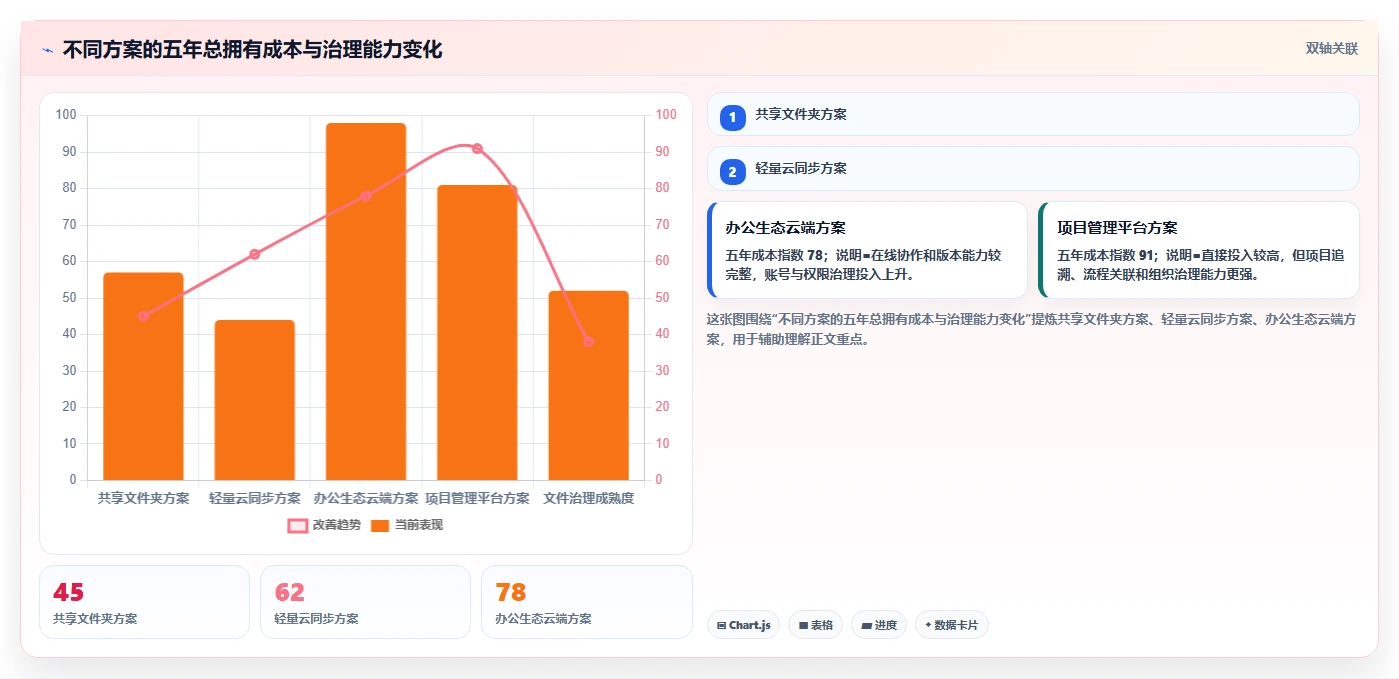
Task: Open the 项目管理平台方案 detail card
Action: (x=1199, y=250)
